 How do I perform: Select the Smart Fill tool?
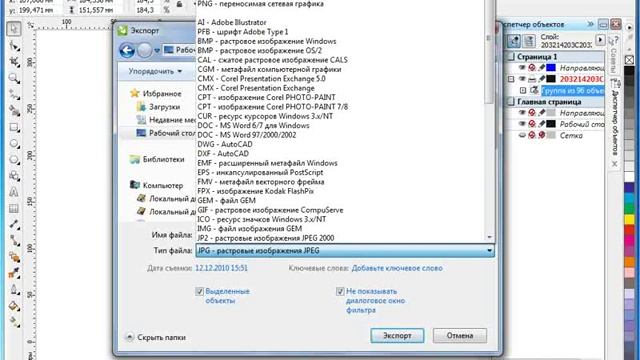(x=14, y=111)
